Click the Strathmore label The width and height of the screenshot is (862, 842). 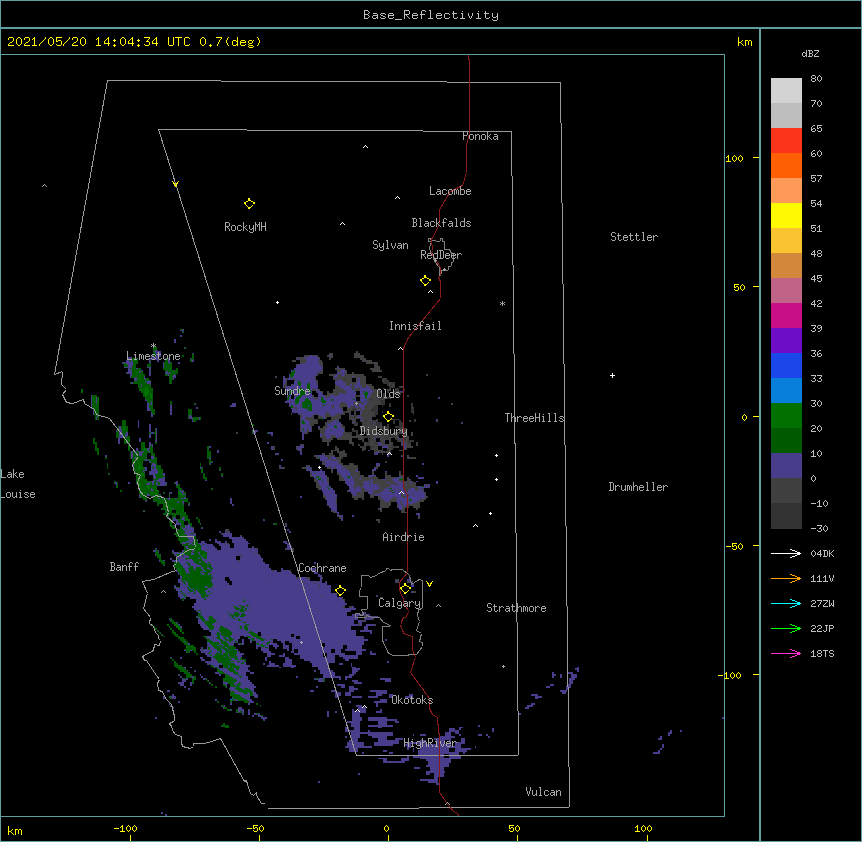(x=516, y=608)
